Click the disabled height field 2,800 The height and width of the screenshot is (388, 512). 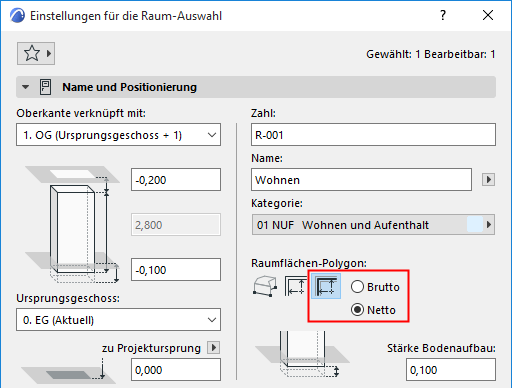click(176, 225)
